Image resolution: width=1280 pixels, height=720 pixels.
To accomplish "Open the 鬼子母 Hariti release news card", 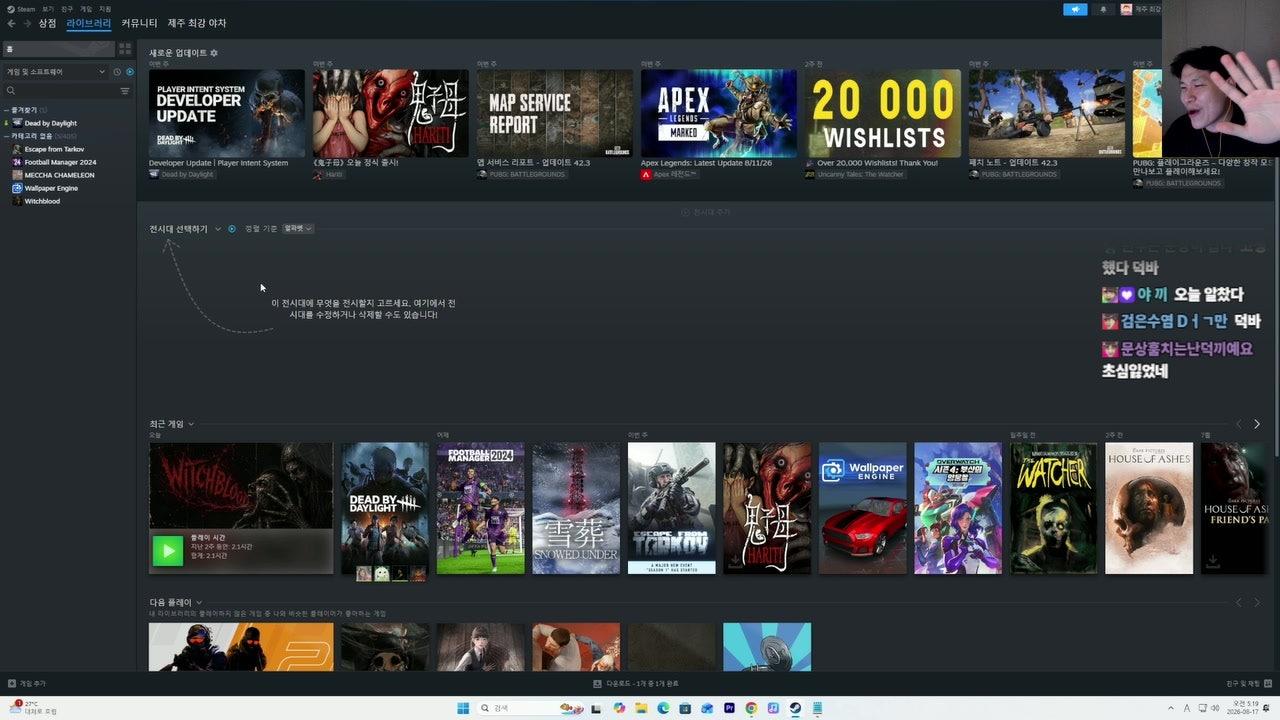I will 391,113.
